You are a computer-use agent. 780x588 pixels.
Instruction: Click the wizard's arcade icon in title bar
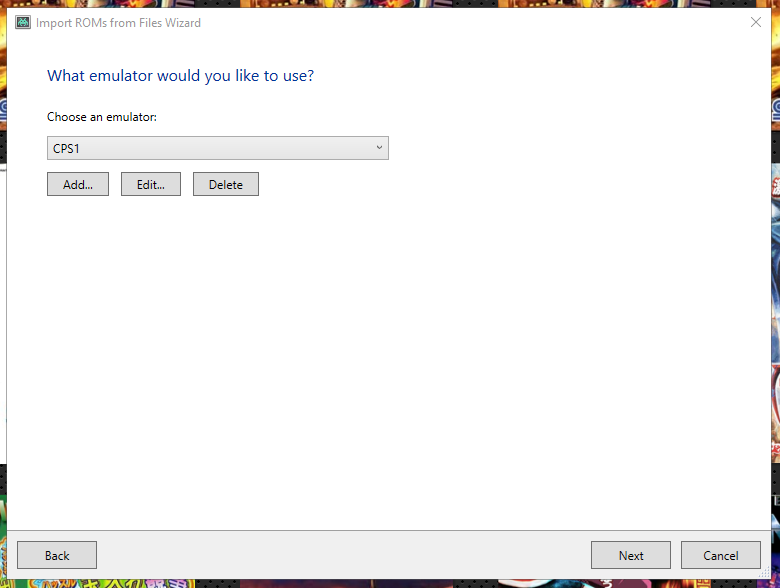pos(22,22)
